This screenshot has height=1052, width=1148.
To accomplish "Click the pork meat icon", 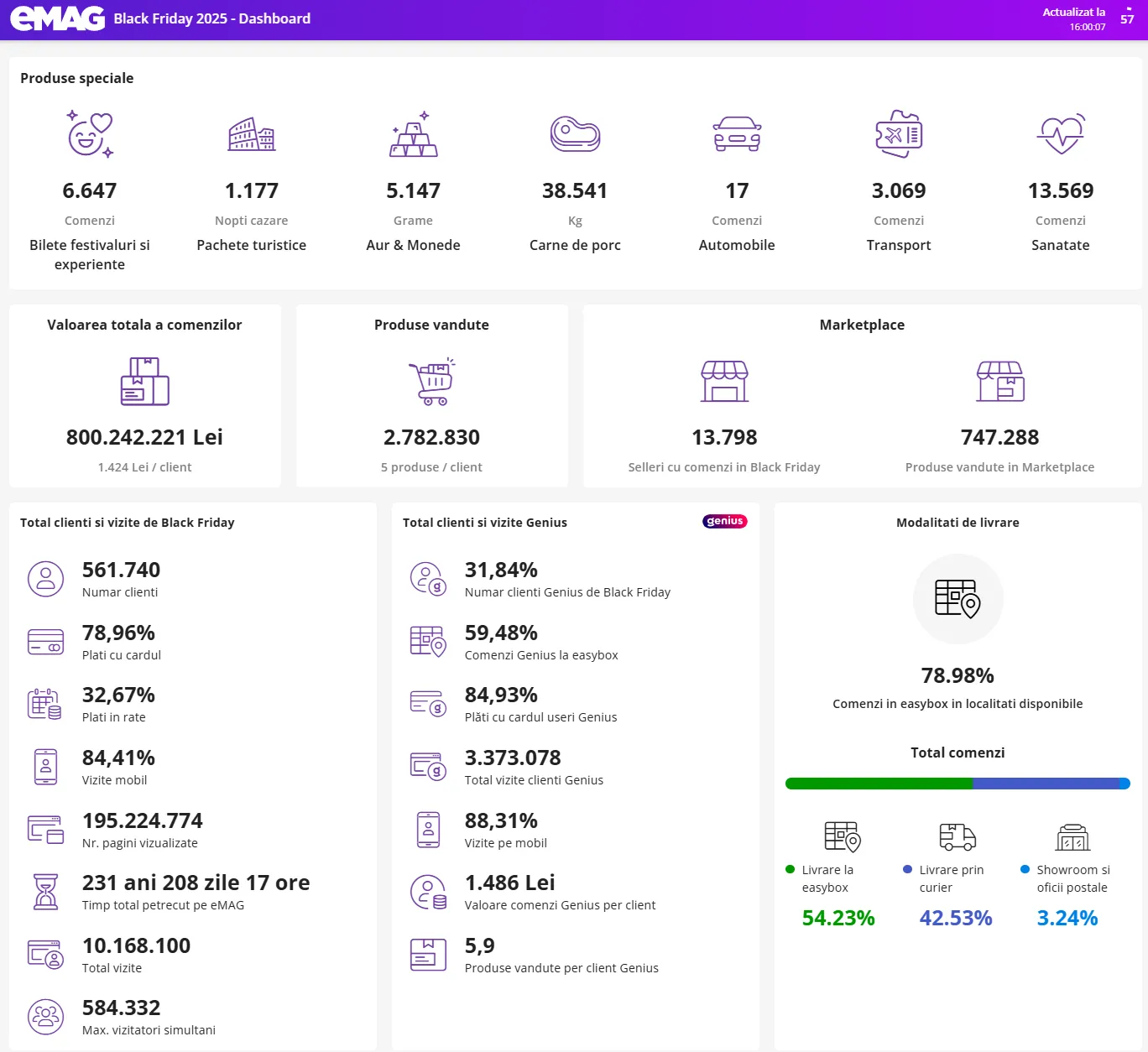I will click(x=575, y=134).
